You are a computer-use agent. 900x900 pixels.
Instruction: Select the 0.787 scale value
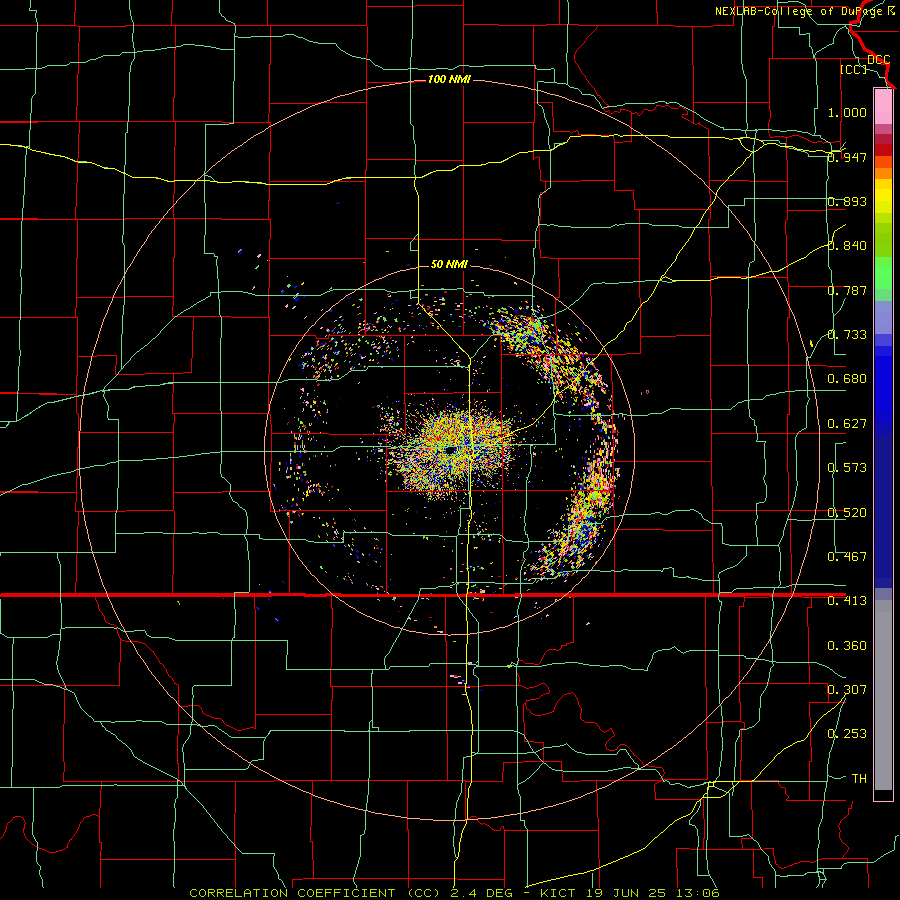tap(847, 290)
